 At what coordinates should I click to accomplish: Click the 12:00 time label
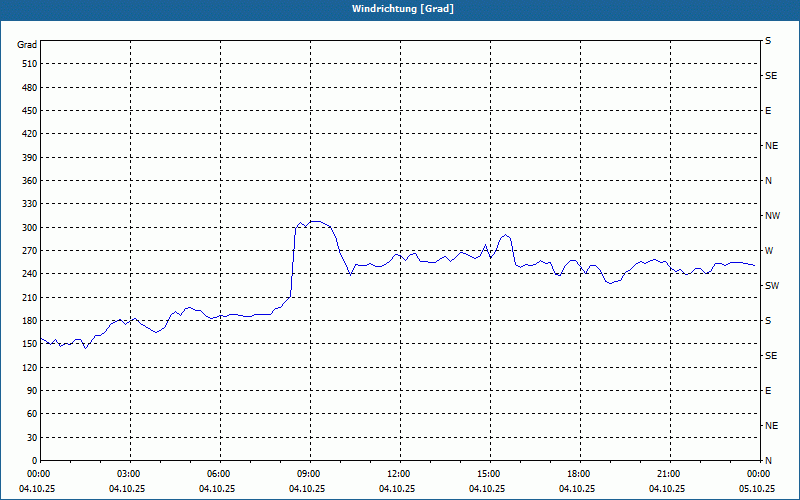(x=398, y=474)
